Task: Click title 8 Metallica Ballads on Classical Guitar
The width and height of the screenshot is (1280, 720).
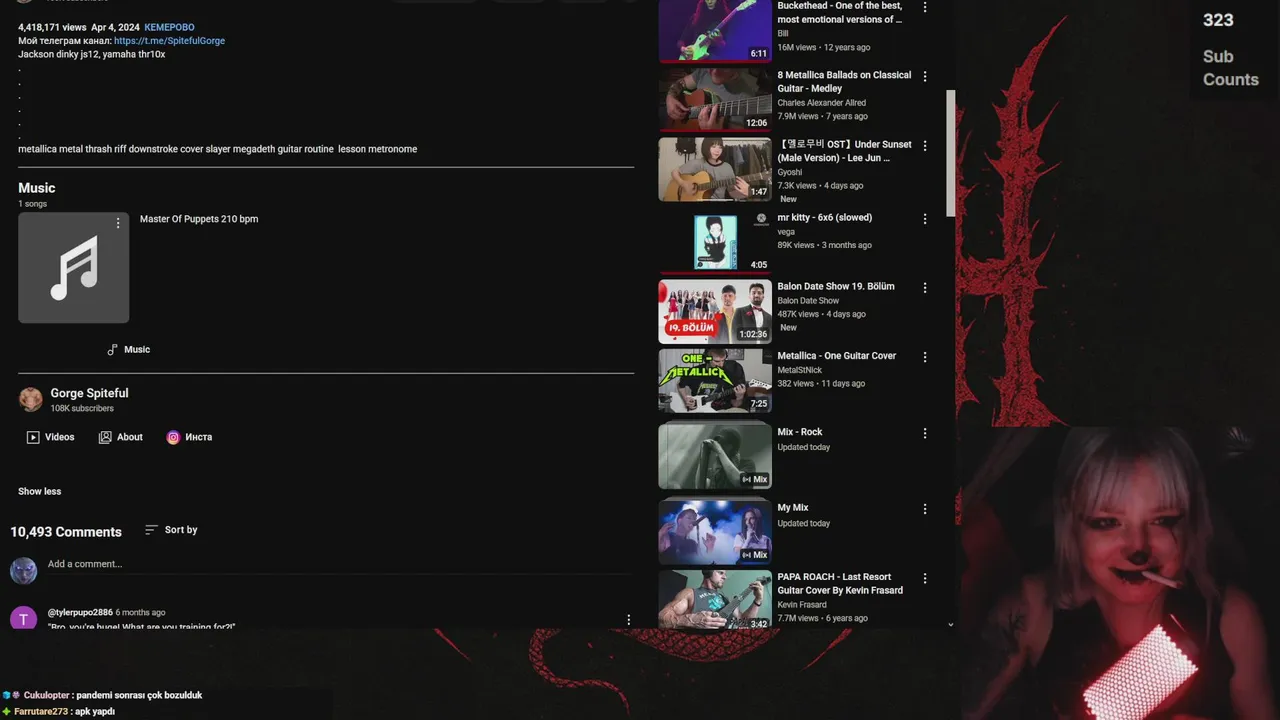Action: 844,81
